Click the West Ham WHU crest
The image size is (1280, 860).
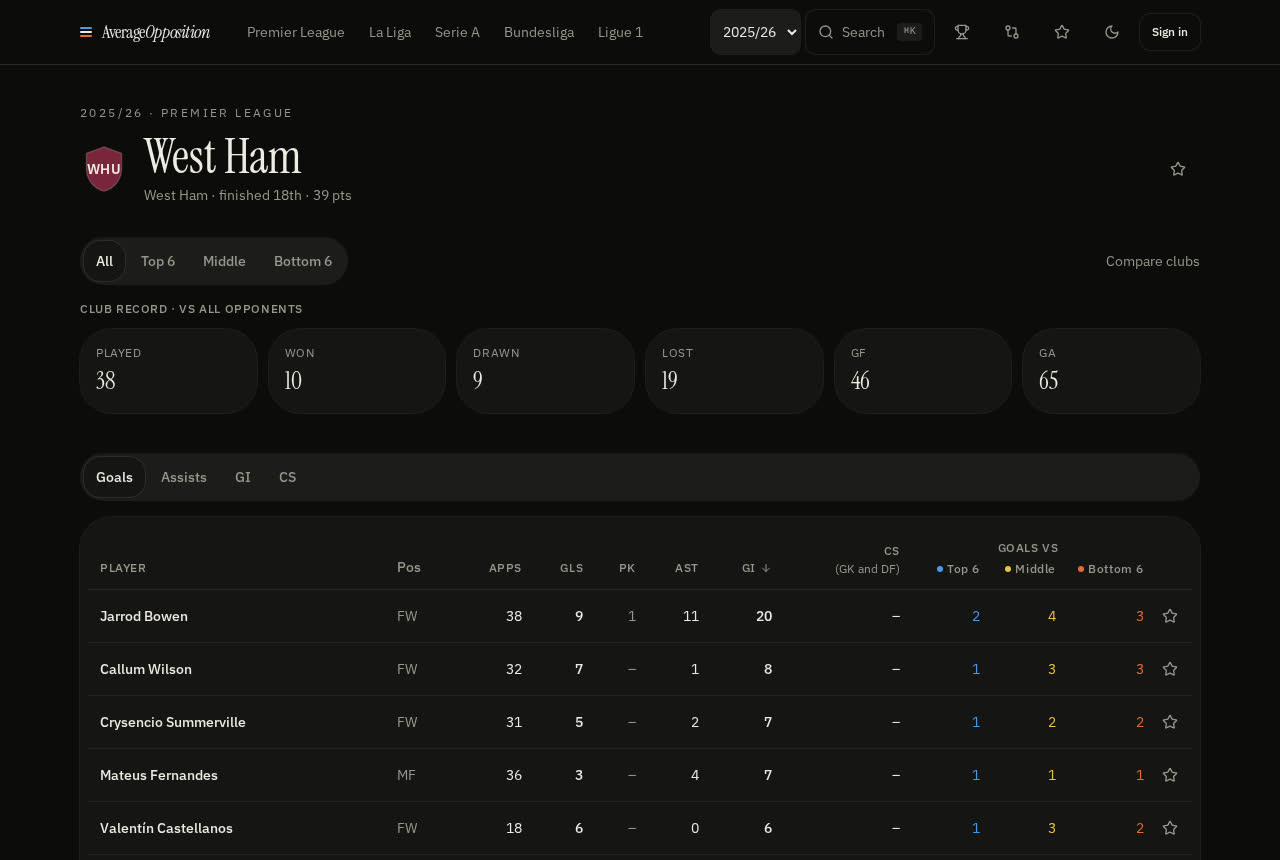(x=104, y=169)
